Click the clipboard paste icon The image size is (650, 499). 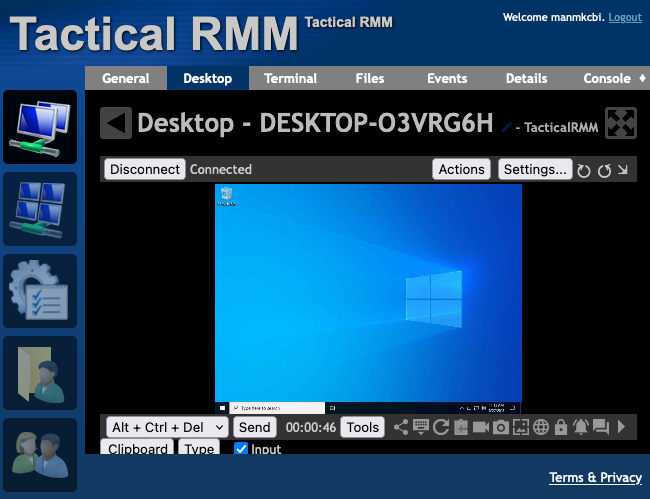[461, 427]
